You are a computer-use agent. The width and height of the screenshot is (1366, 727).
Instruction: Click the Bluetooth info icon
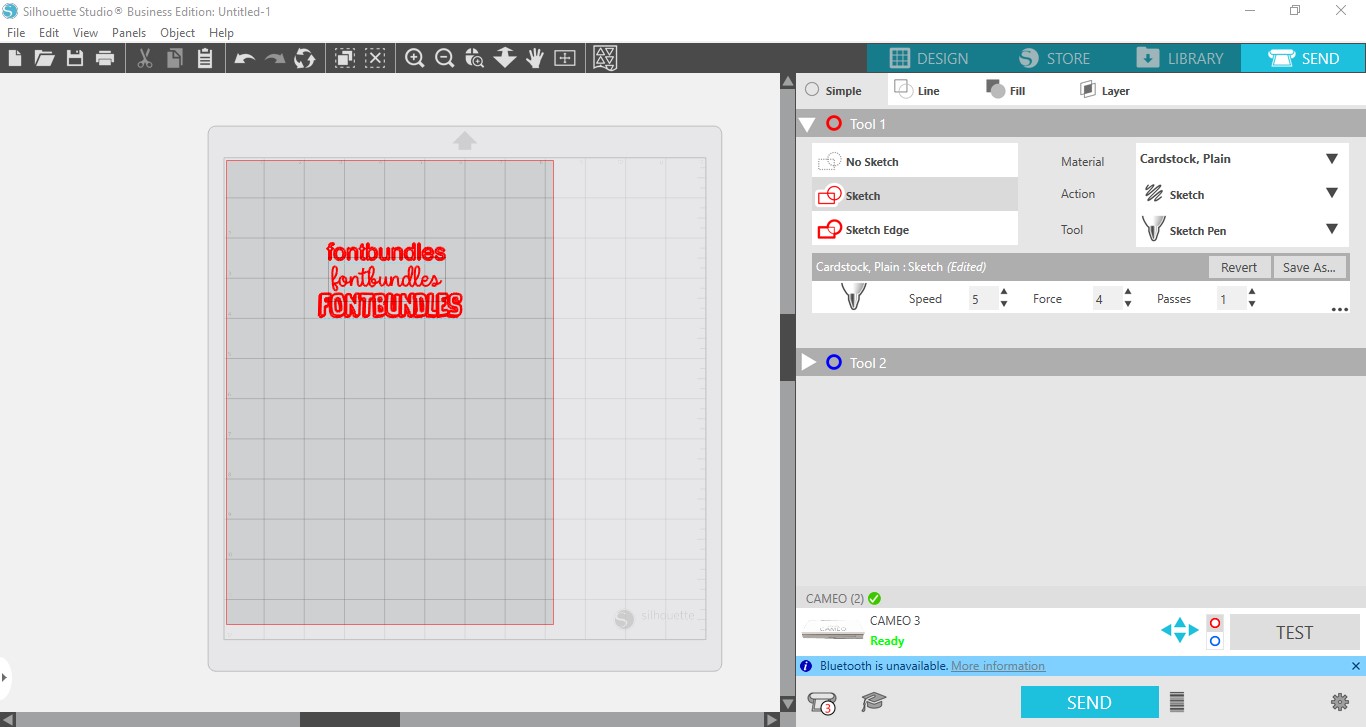pyautogui.click(x=806, y=666)
